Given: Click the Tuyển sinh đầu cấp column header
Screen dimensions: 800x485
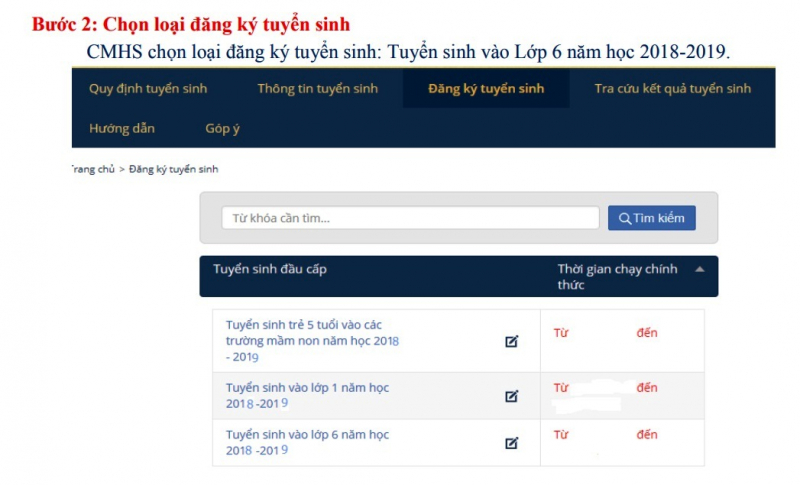Looking at the screenshot, I should pyautogui.click(x=270, y=269).
